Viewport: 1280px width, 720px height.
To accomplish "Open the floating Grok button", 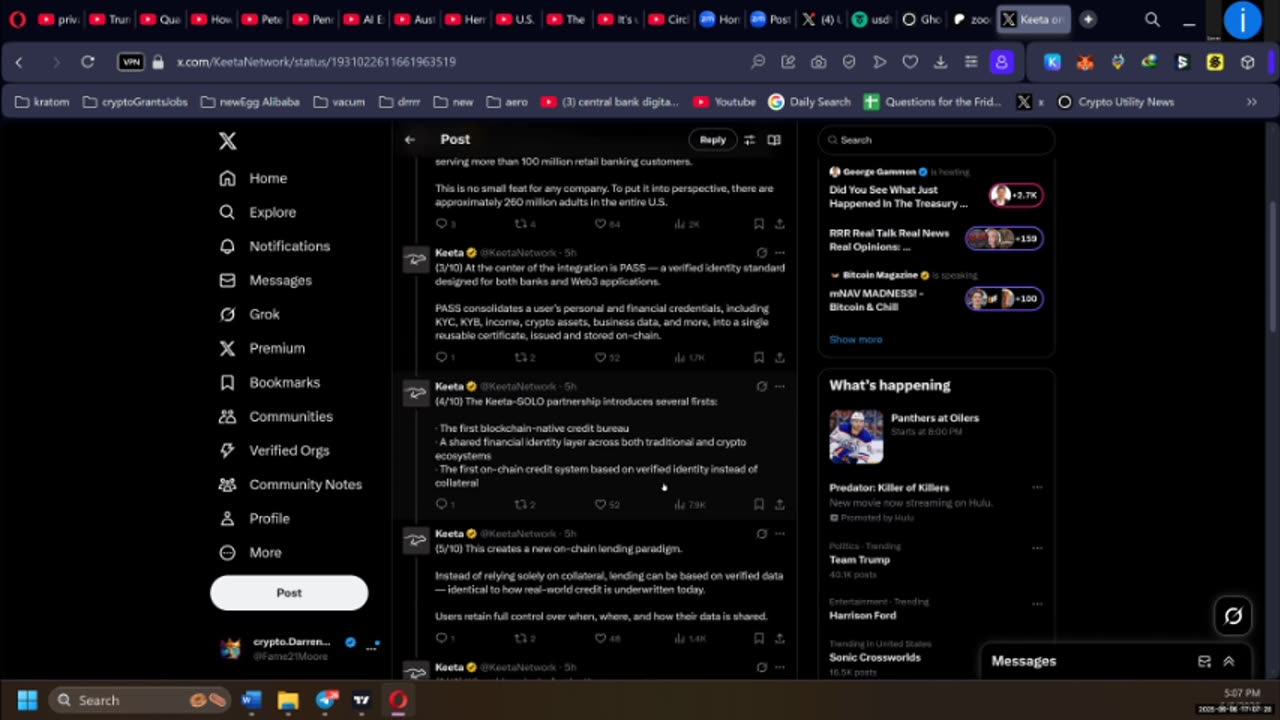I will coord(1233,616).
